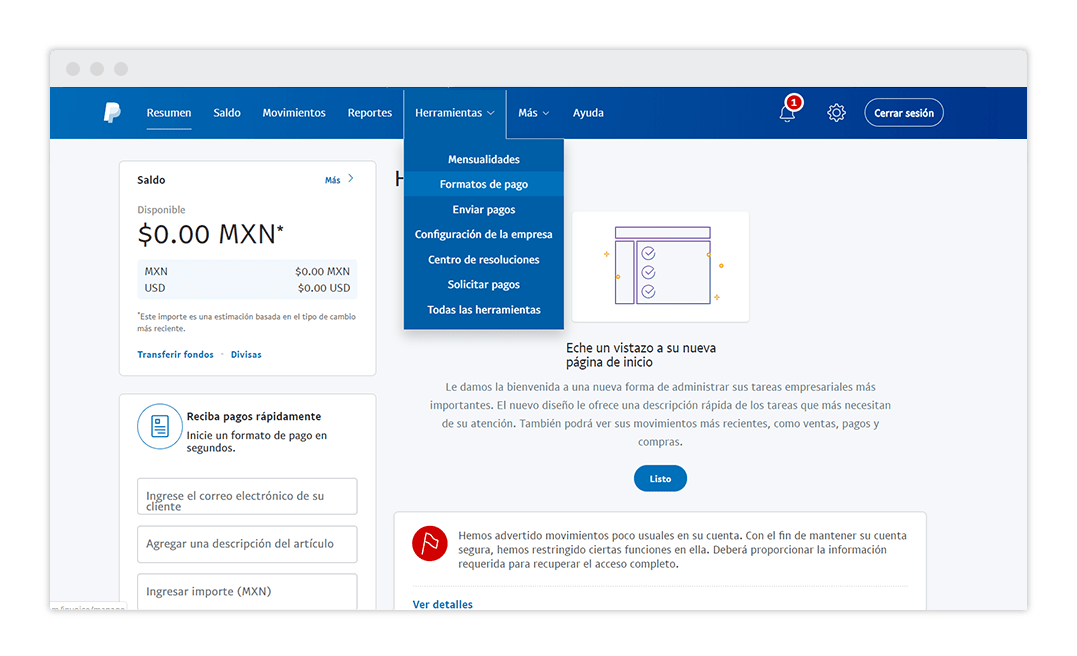Screen dimensions: 1077x656
Task: Open the notifications bell icon
Action: (788, 113)
